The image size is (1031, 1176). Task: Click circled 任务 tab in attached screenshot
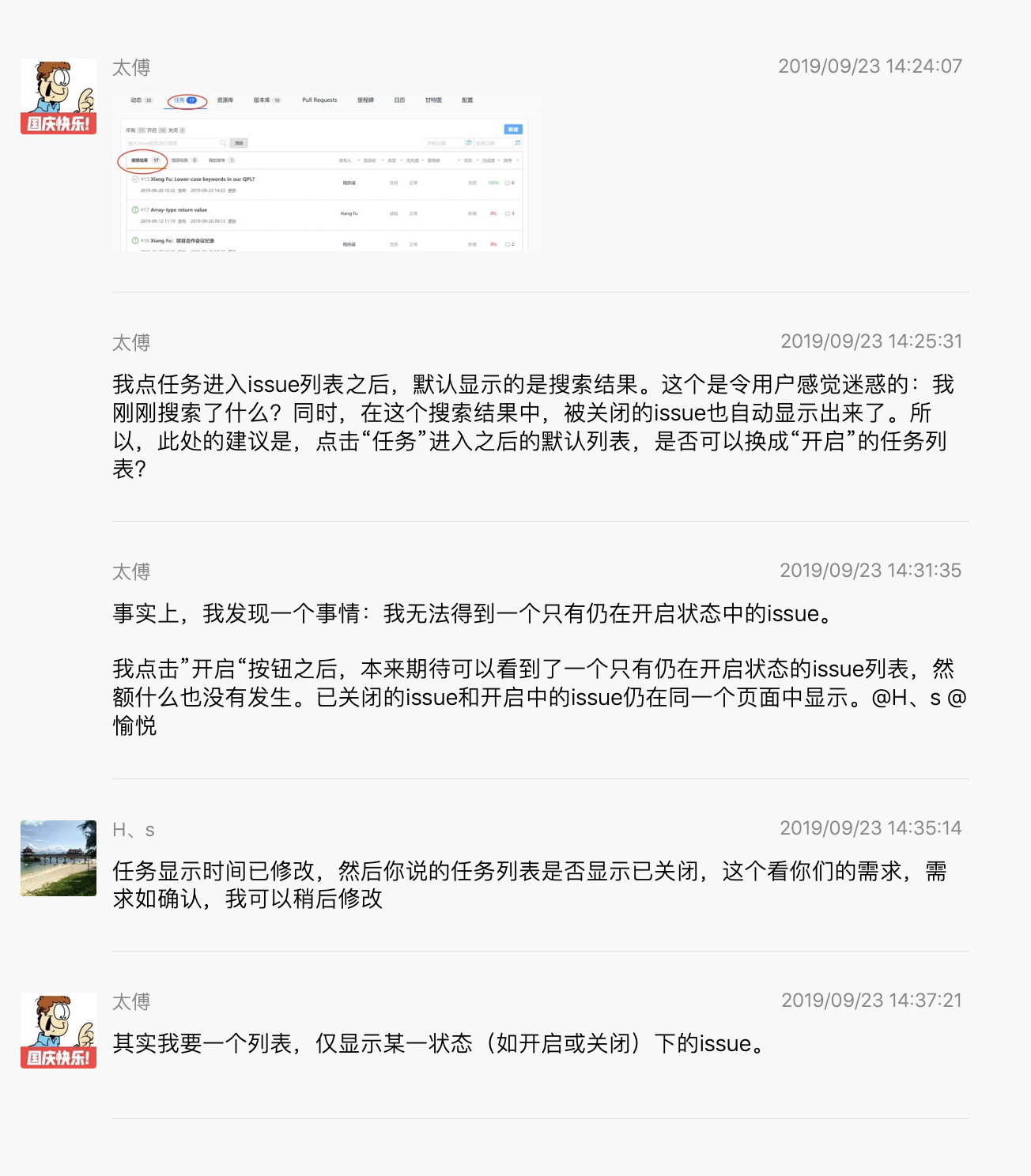tap(187, 100)
